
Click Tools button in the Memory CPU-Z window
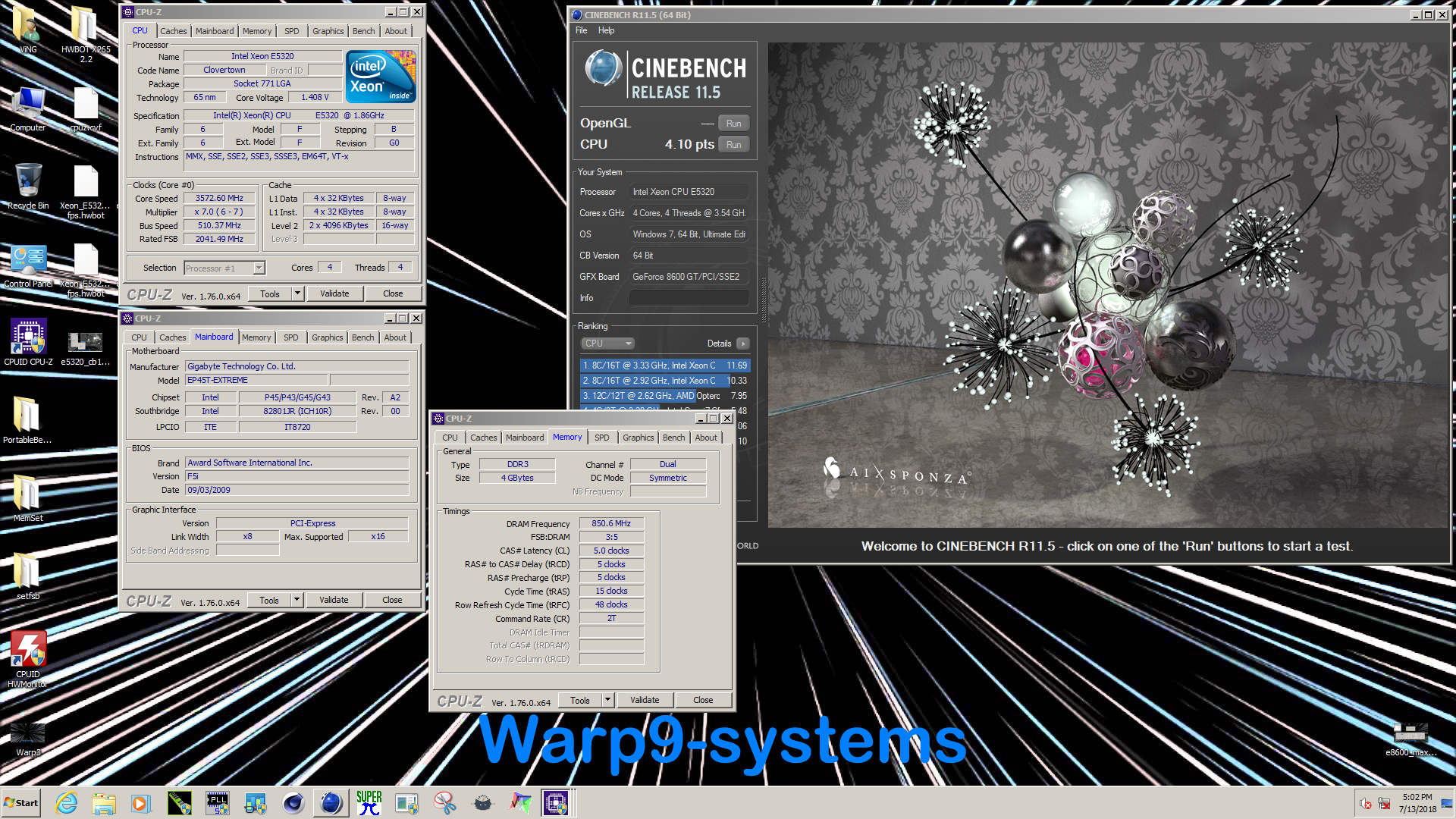(580, 700)
